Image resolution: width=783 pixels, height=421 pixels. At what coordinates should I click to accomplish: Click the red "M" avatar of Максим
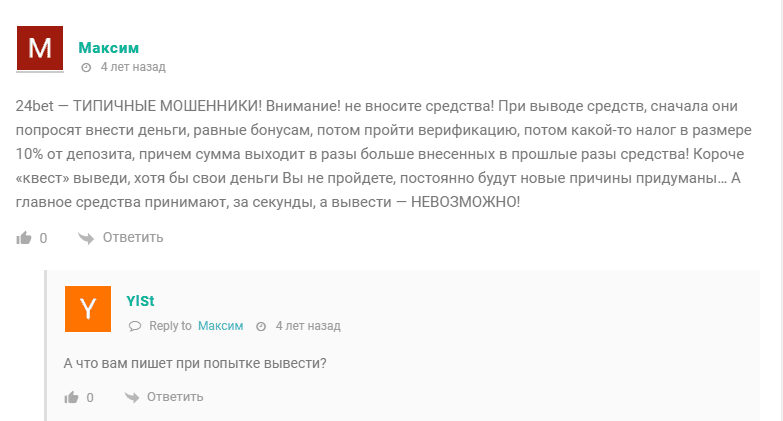click(x=40, y=48)
